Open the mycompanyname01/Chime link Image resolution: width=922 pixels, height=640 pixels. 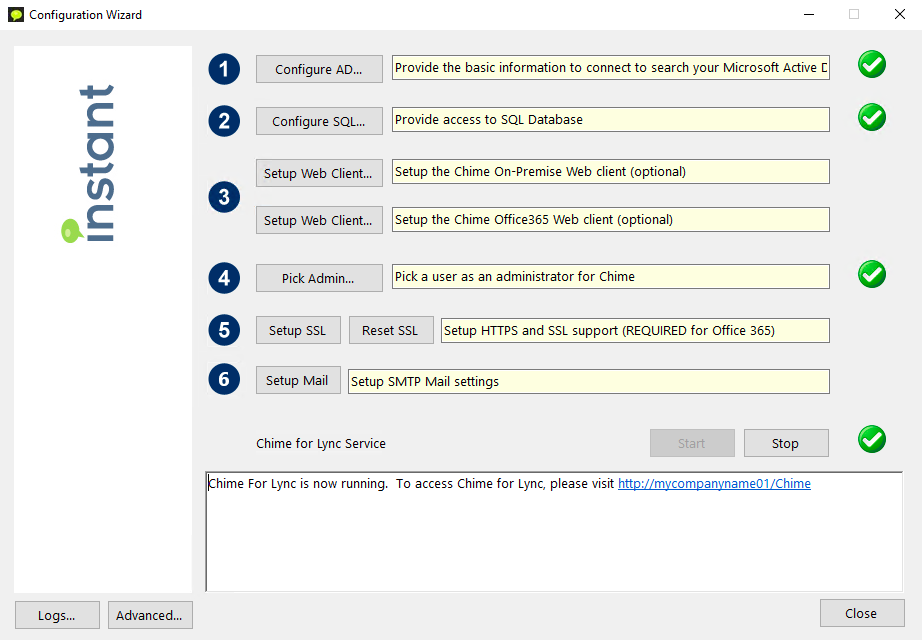pos(714,484)
